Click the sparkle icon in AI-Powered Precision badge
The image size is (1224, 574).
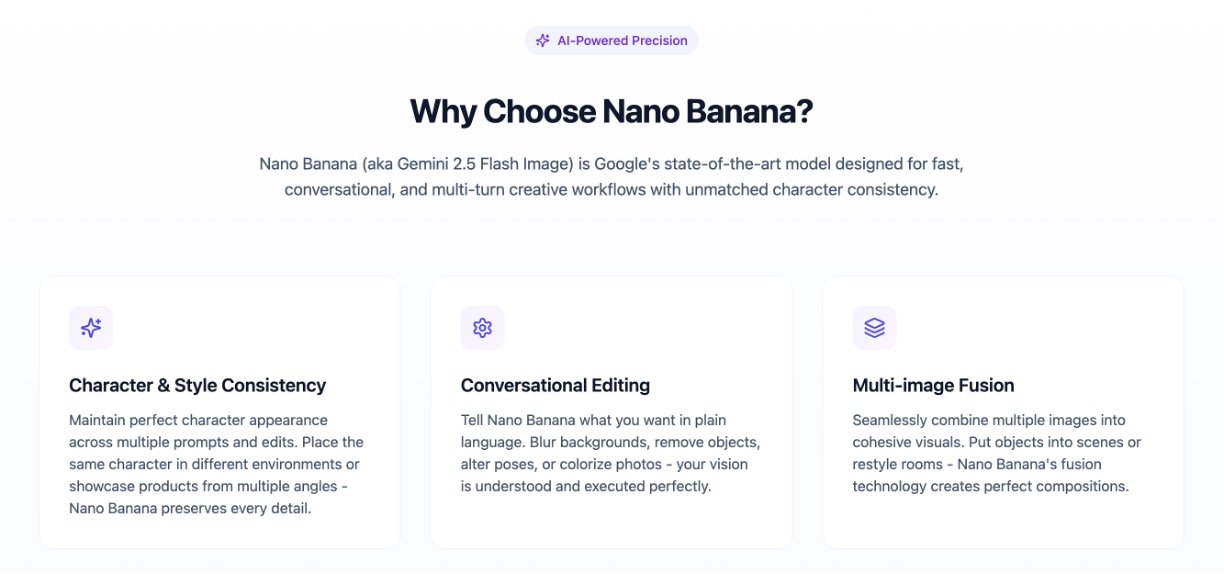pos(542,41)
